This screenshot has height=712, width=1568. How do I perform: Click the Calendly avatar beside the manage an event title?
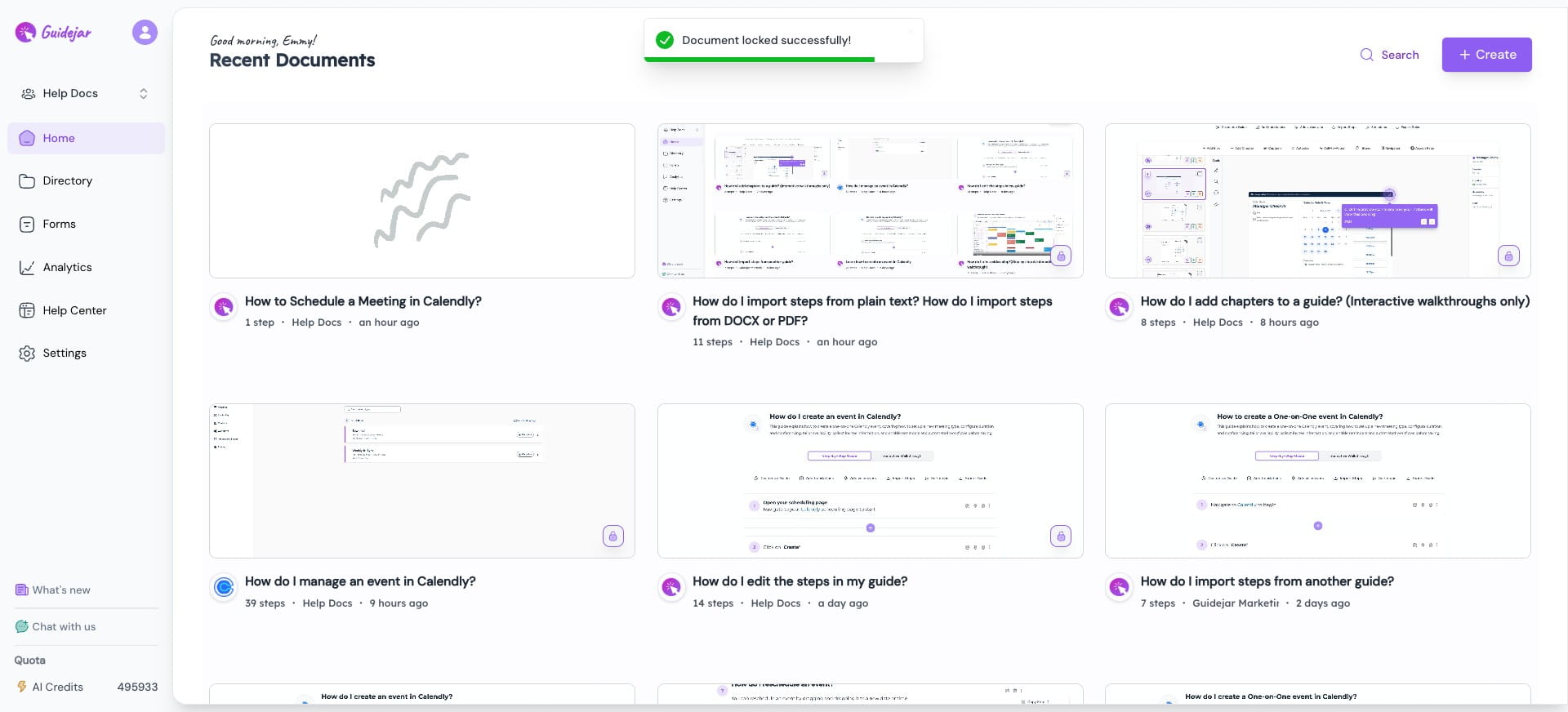tap(224, 587)
